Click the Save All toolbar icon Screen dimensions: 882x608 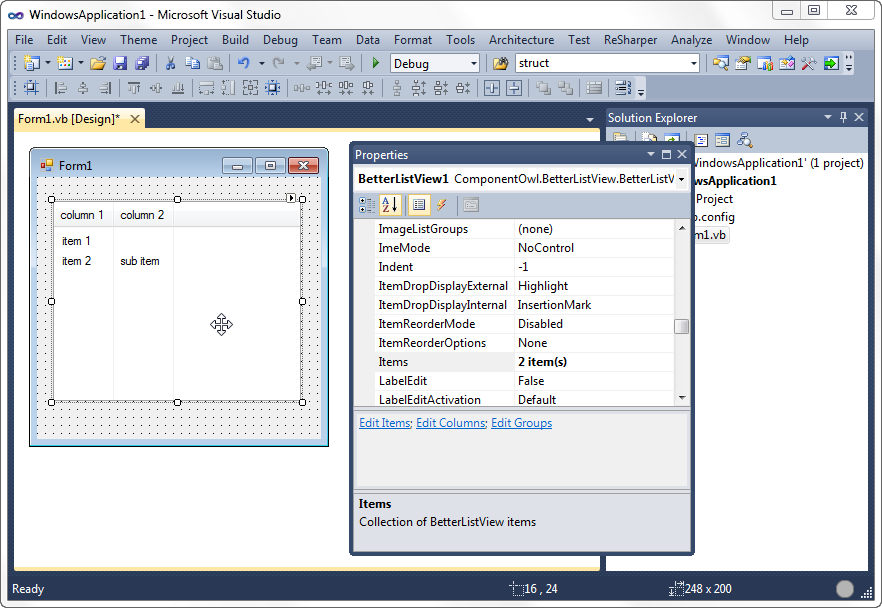141,63
